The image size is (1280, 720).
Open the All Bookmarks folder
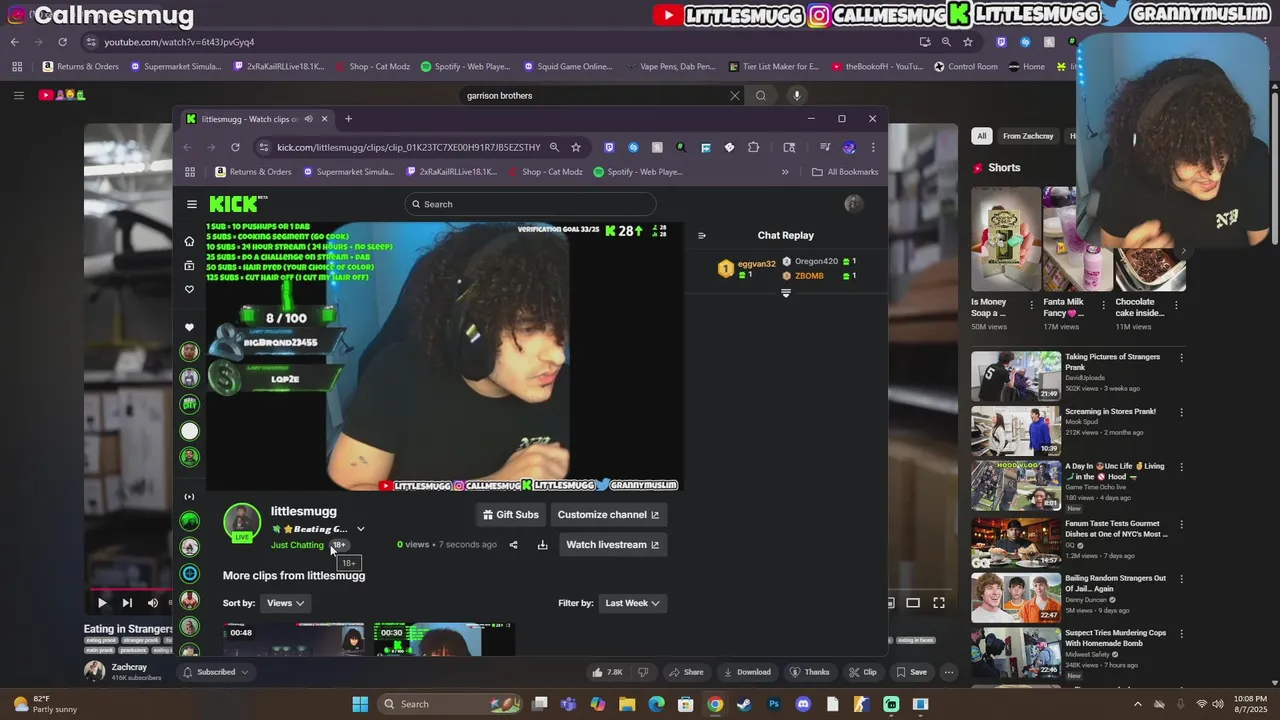(x=845, y=172)
